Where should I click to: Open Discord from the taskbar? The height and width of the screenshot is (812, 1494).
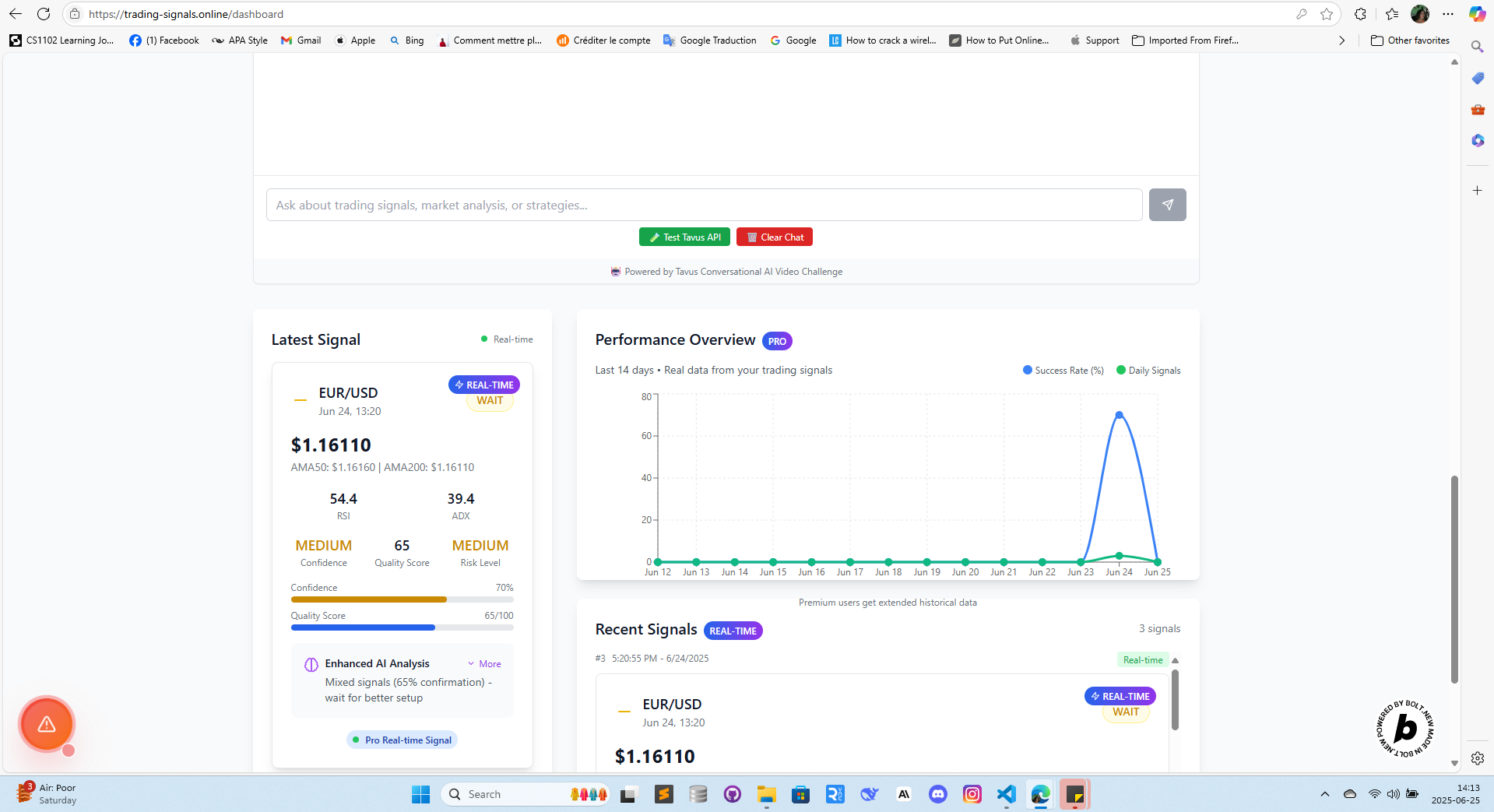coord(937,794)
